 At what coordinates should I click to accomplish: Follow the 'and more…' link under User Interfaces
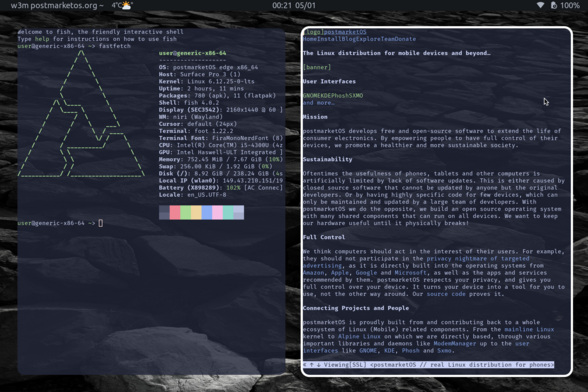[x=318, y=103]
